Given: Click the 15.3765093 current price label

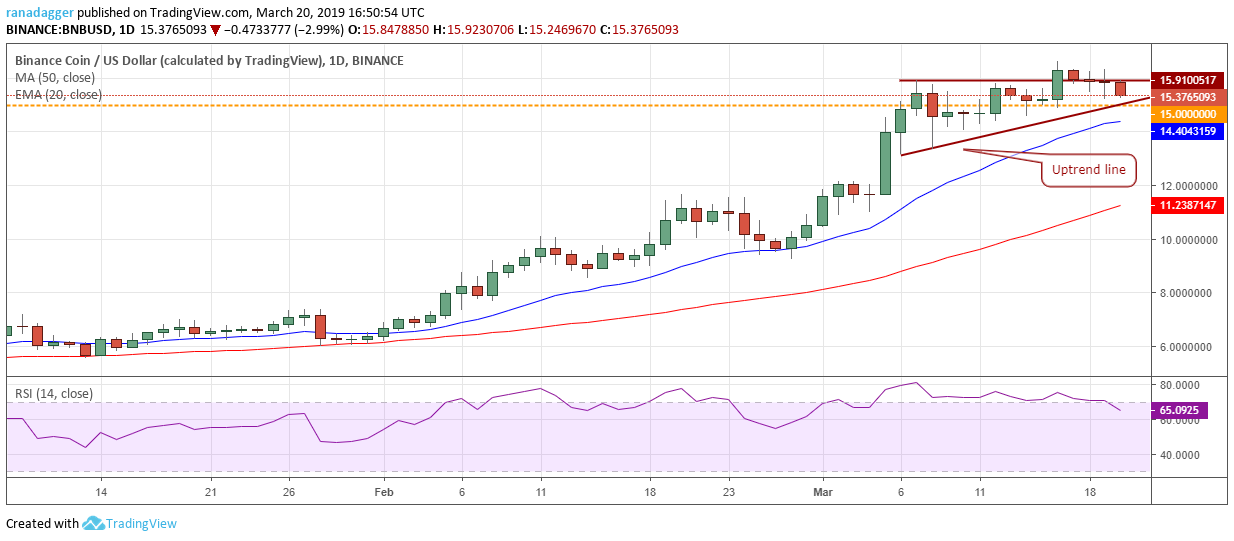Looking at the screenshot, I should click(x=1188, y=97).
